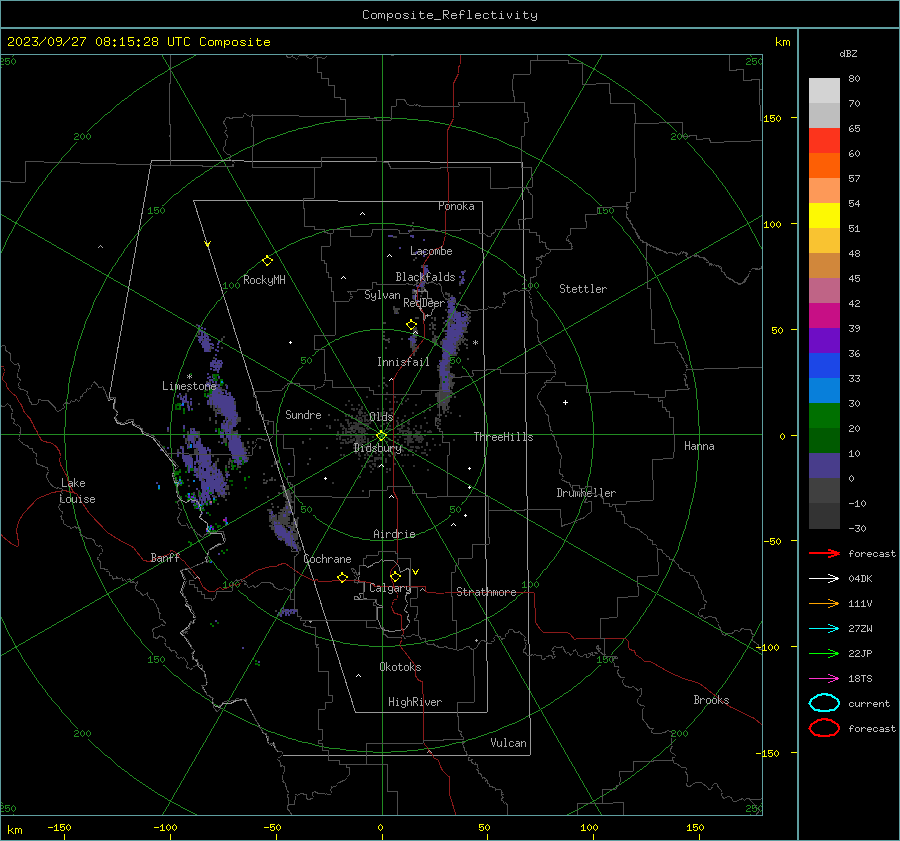
Task: Click the red forecast ellipse icon
Action: point(824,728)
